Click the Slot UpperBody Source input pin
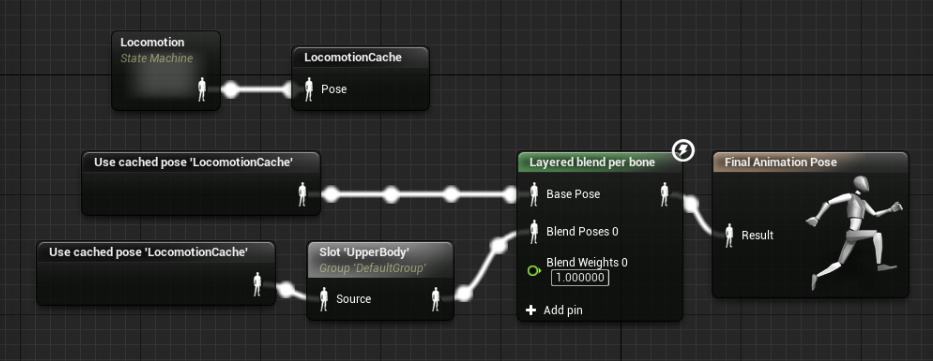The image size is (933, 361). [324, 299]
